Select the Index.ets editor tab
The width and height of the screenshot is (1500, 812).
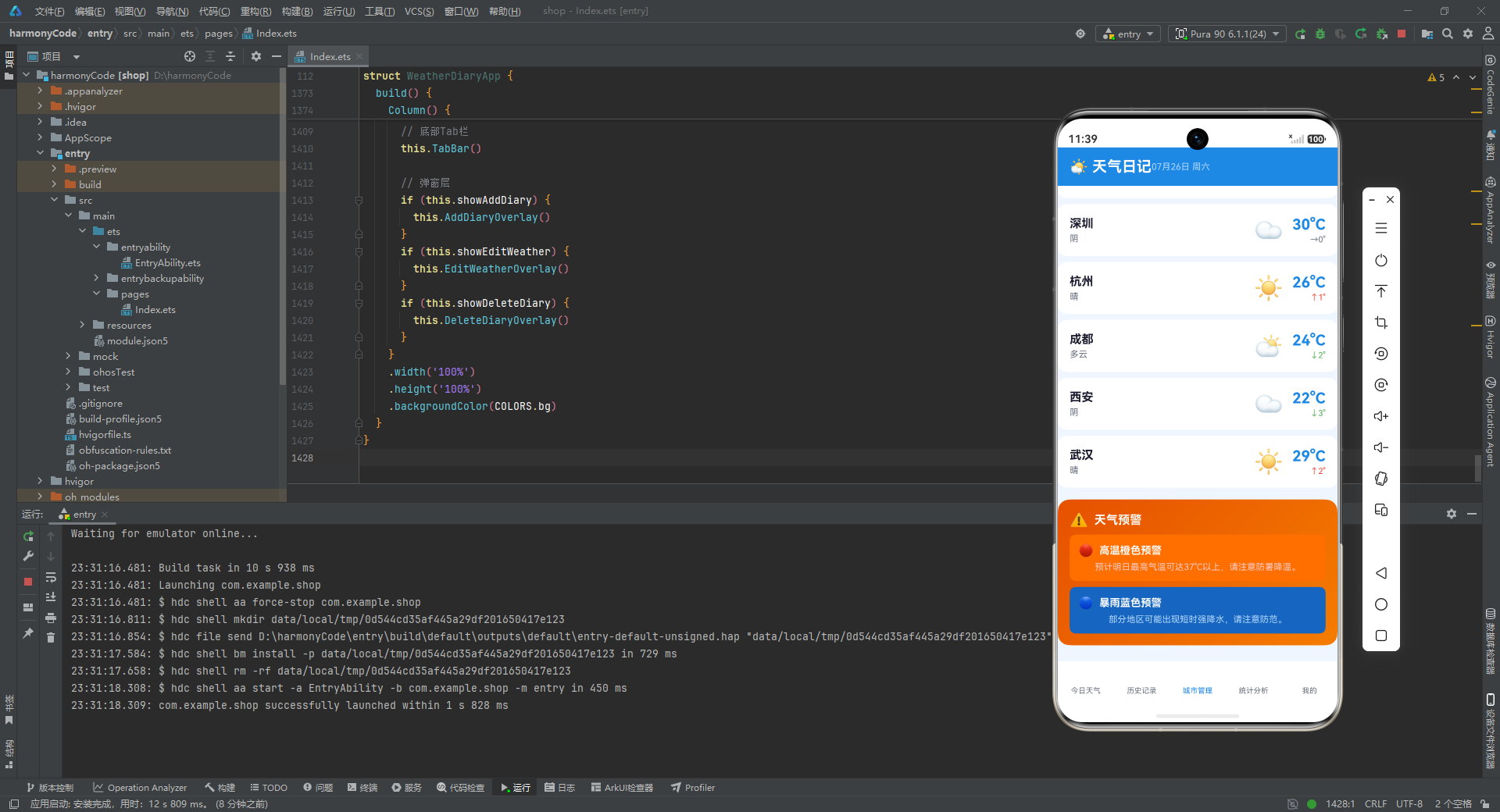[329, 56]
